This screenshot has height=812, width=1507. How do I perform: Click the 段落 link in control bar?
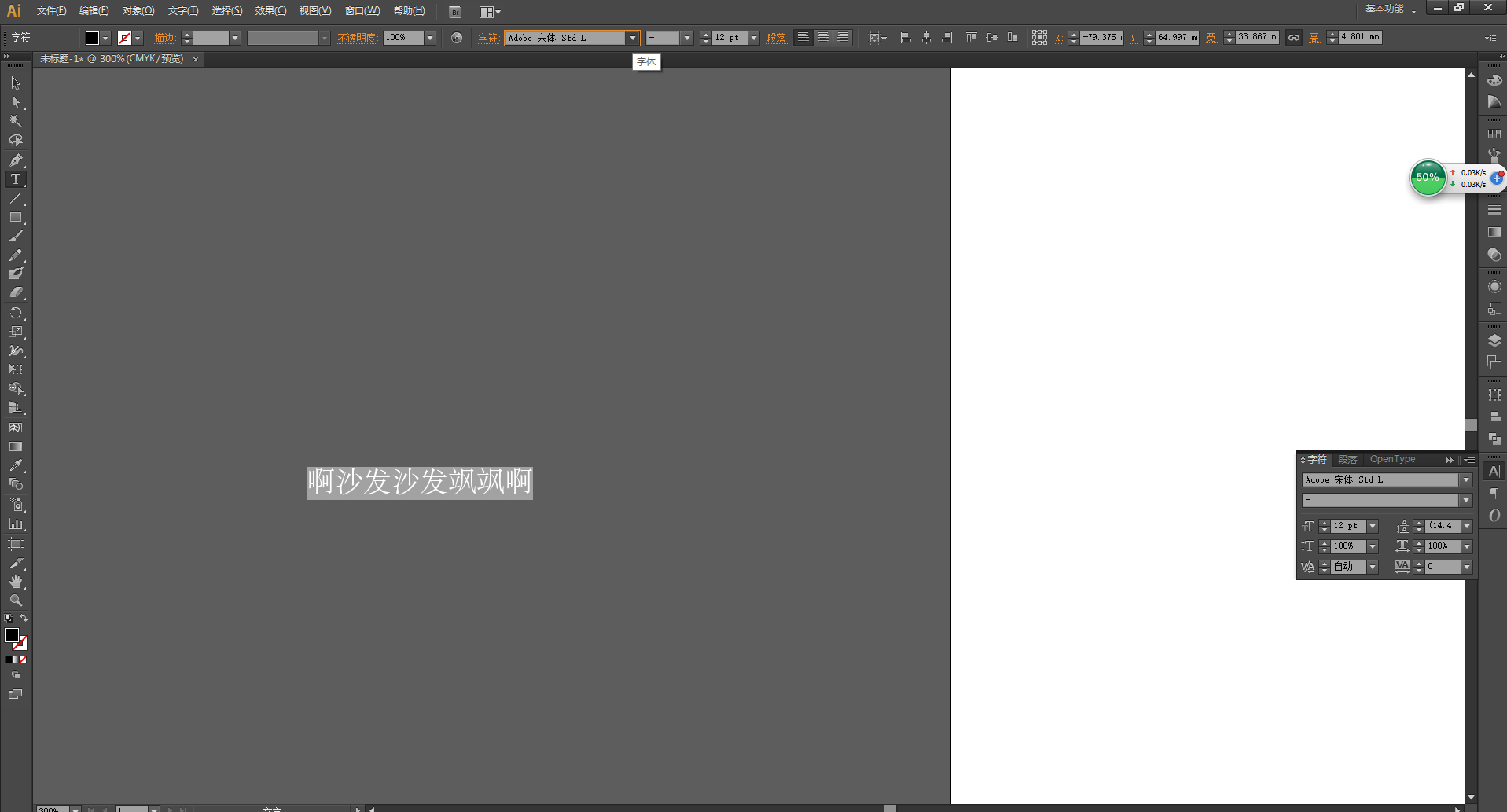tap(777, 38)
